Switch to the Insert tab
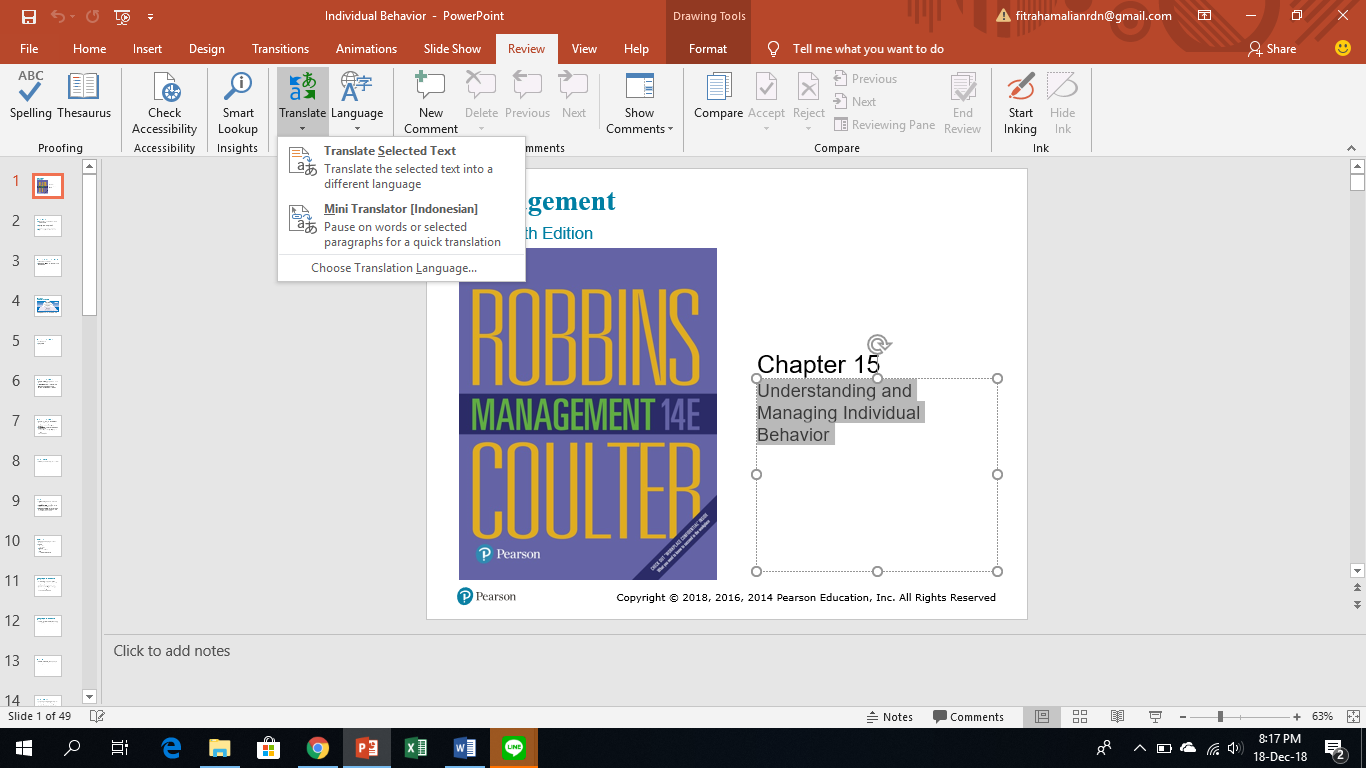 point(147,49)
